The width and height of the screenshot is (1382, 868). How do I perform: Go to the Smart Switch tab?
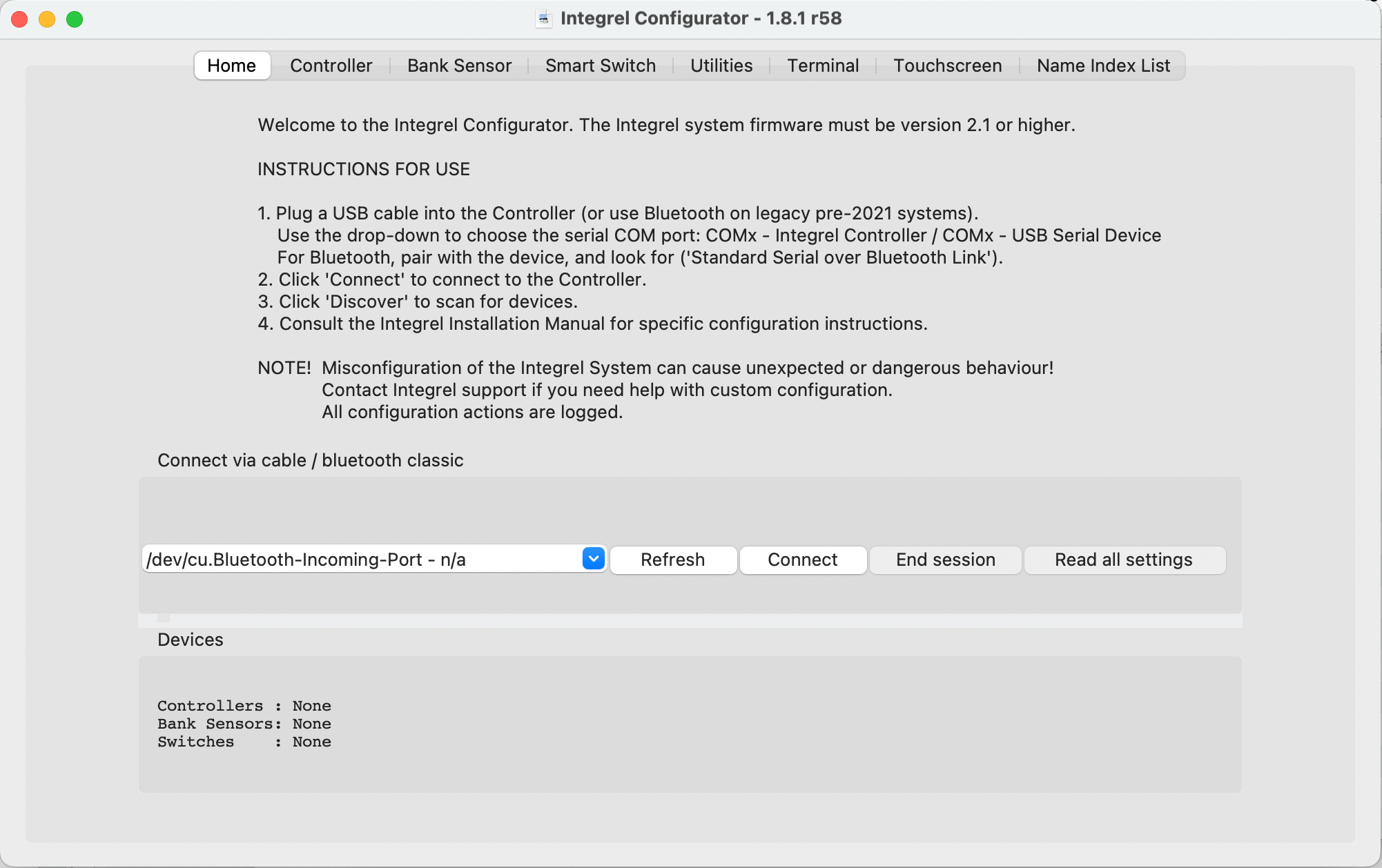click(x=601, y=66)
